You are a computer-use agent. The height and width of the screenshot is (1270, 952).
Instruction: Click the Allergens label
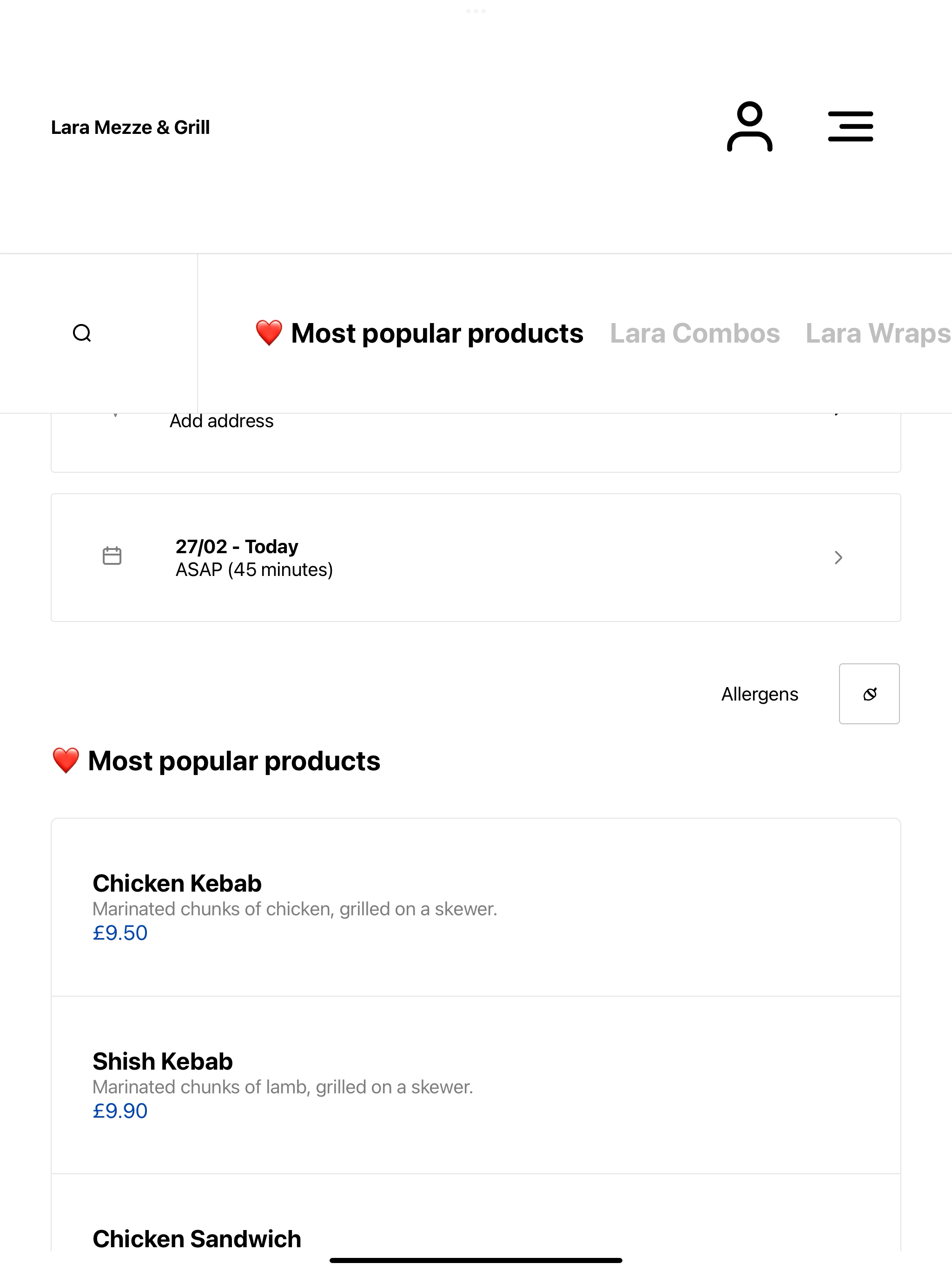point(760,694)
